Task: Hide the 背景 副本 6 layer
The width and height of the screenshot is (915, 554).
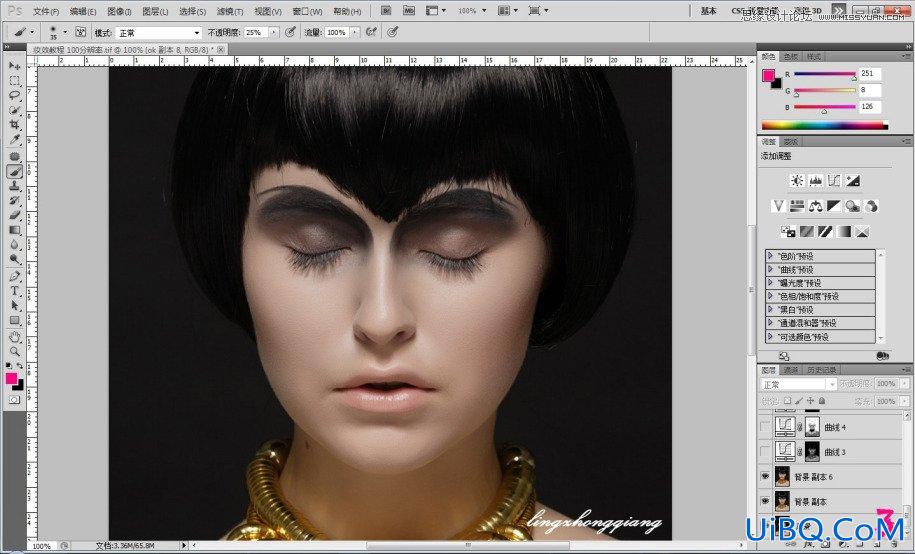Action: (765, 477)
